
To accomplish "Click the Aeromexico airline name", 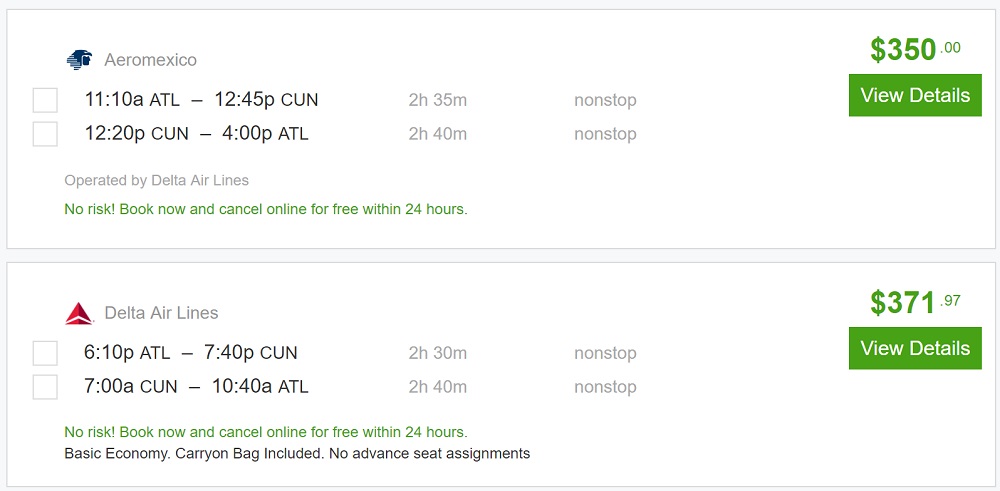I will tap(150, 60).
